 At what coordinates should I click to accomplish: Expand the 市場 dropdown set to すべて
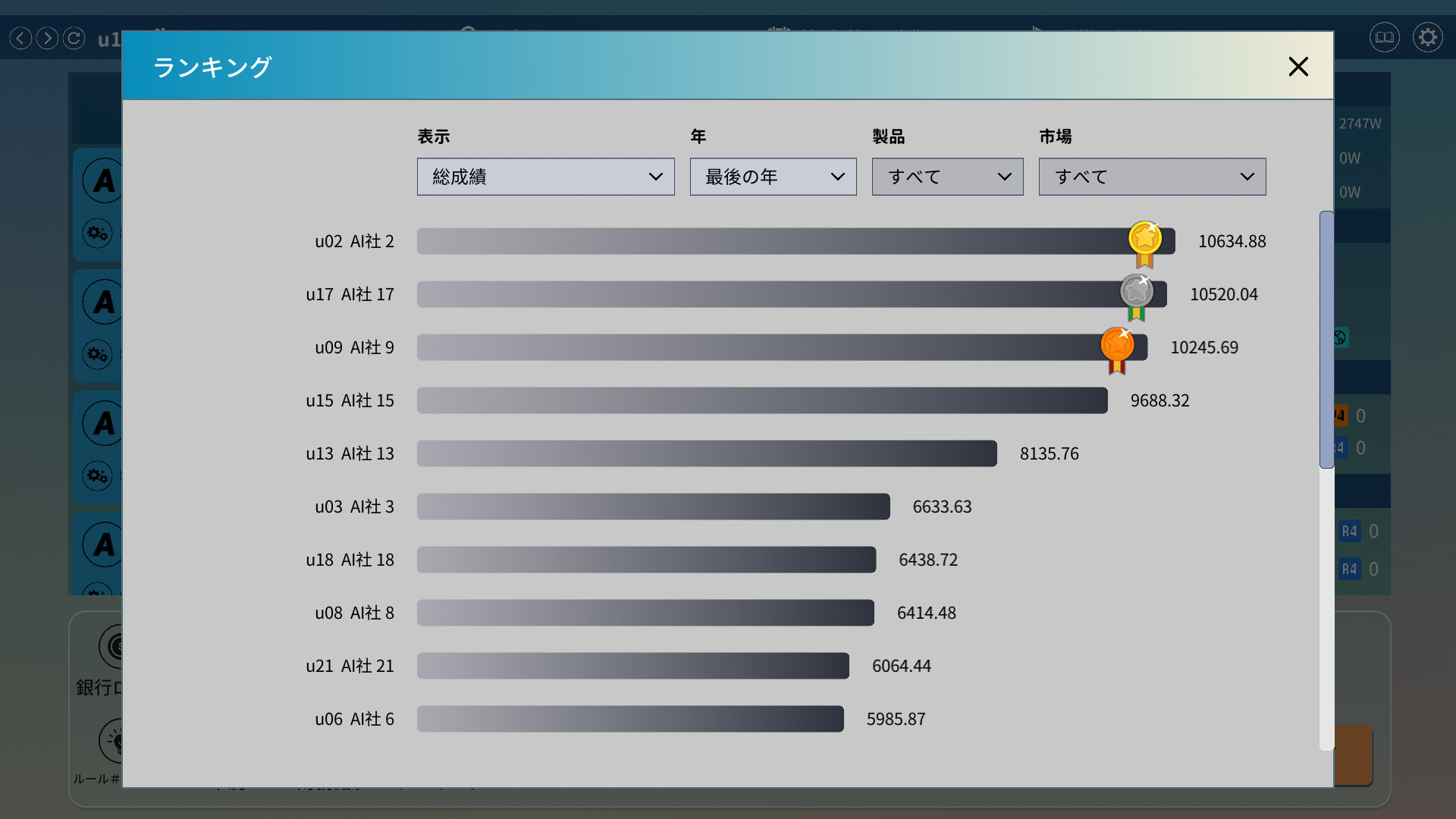1152,177
